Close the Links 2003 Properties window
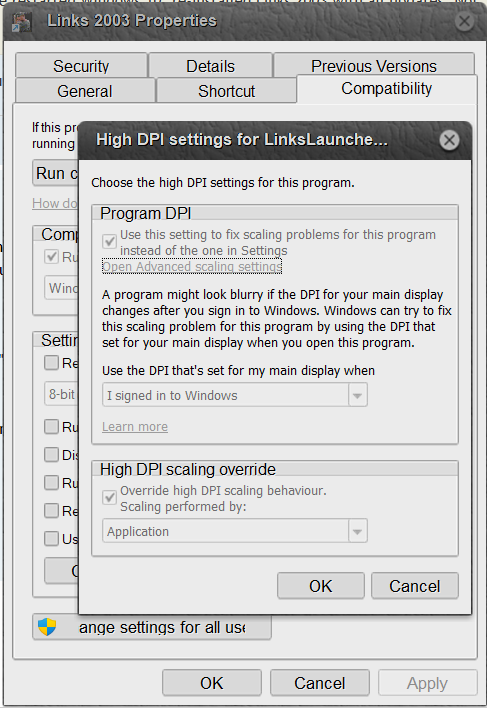Viewport: 487px width, 712px height. point(464,21)
